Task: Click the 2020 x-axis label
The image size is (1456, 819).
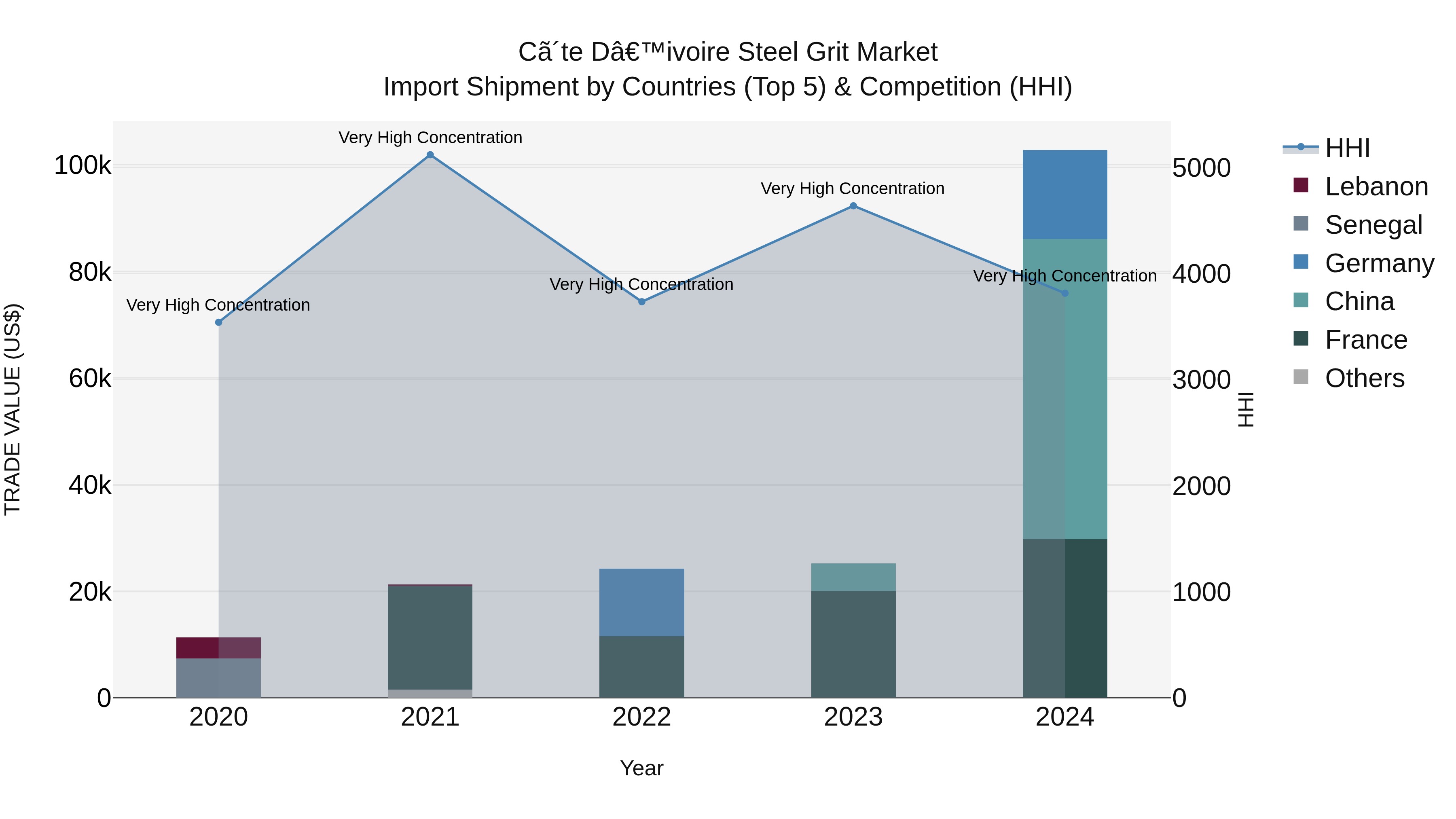Action: pyautogui.click(x=219, y=717)
